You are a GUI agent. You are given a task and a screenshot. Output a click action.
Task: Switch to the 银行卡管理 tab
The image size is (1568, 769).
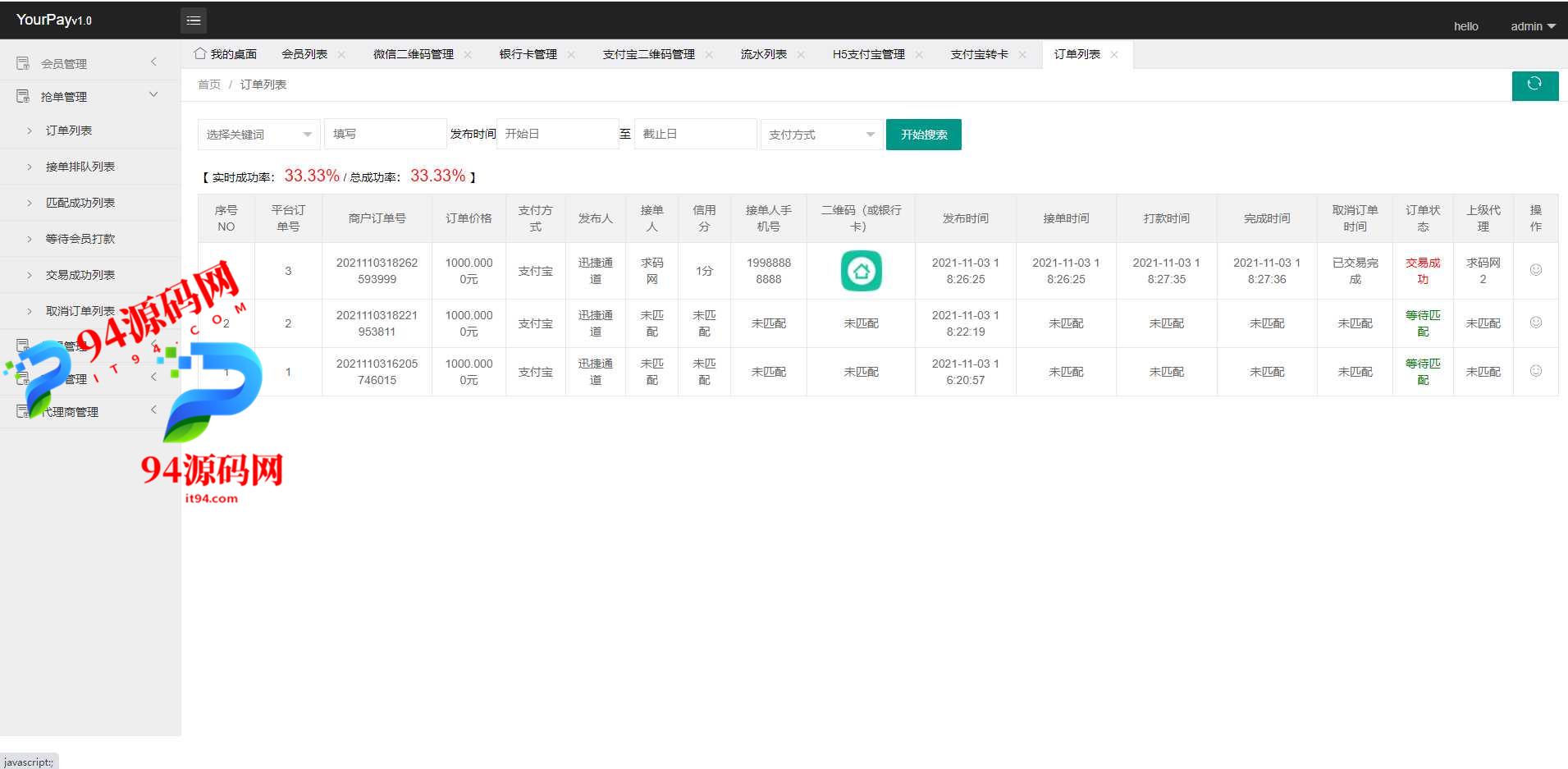click(528, 54)
